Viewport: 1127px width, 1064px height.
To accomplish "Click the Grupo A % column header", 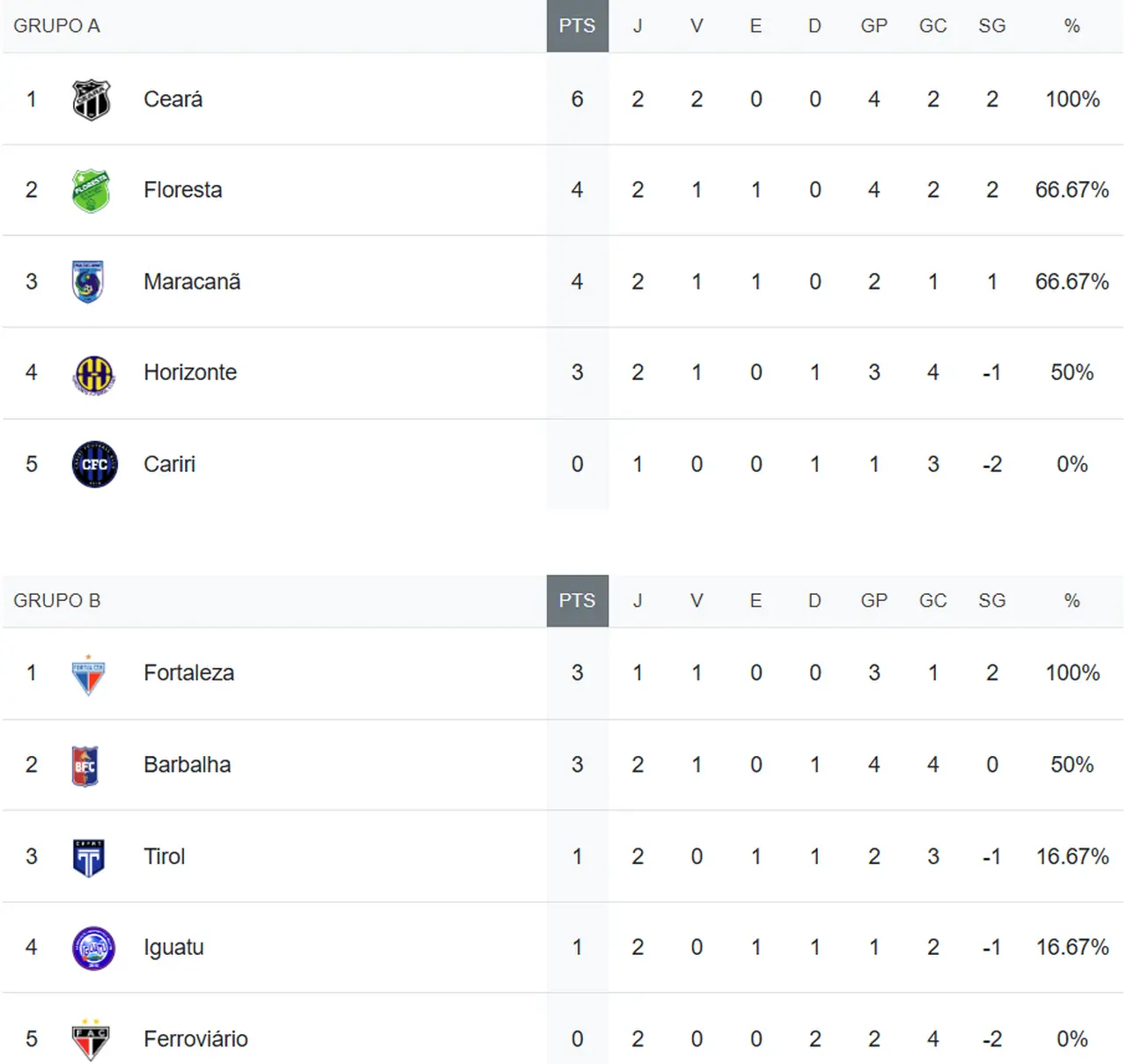I will [x=1072, y=26].
